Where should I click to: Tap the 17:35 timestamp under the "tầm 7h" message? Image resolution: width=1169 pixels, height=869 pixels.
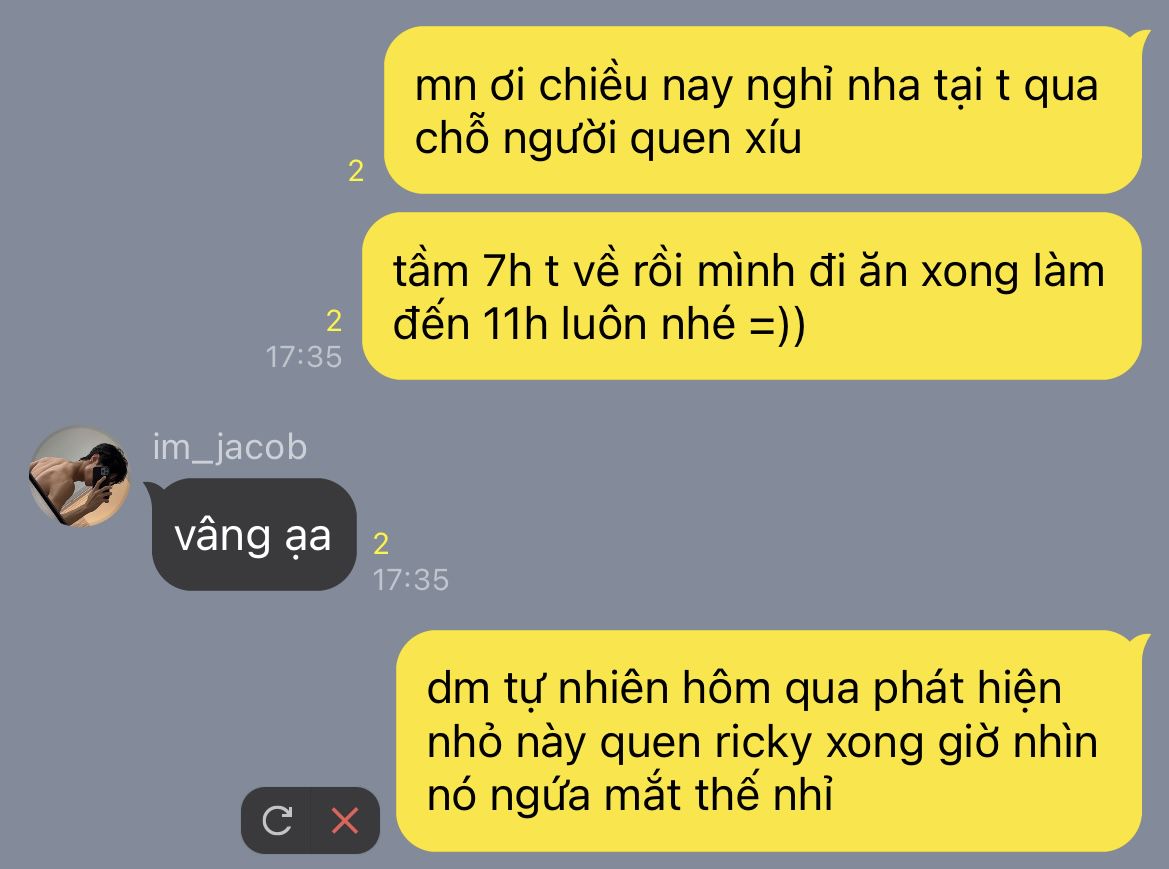click(304, 357)
